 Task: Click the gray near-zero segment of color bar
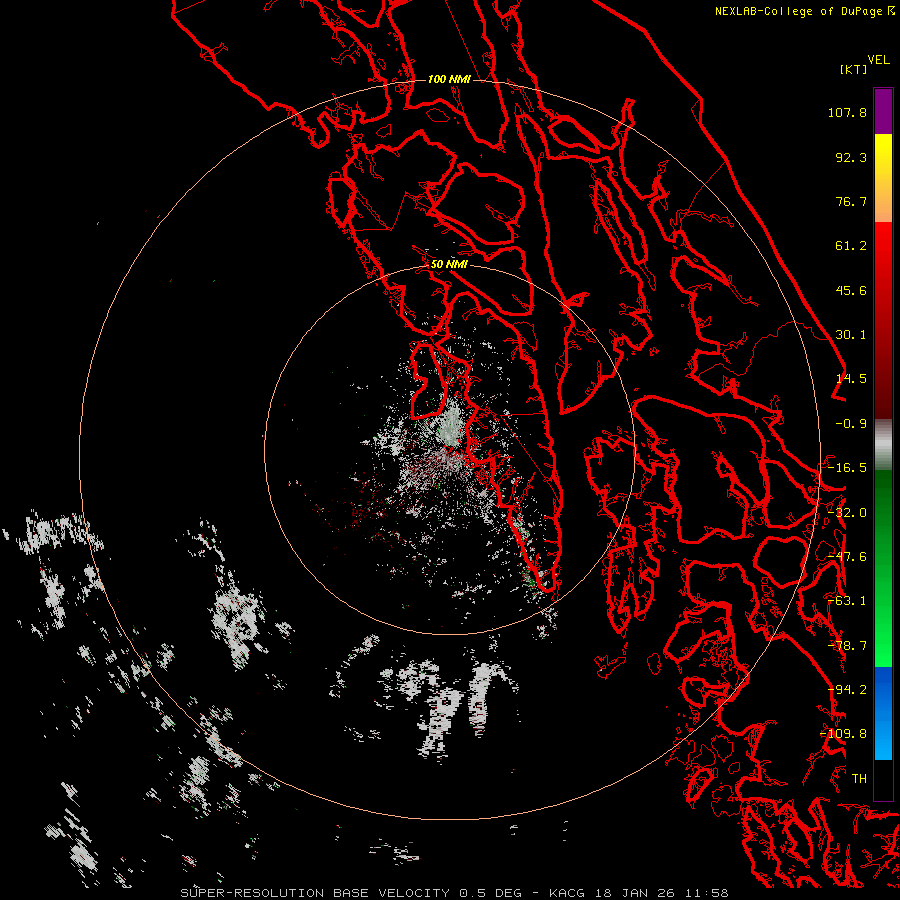pos(883,445)
